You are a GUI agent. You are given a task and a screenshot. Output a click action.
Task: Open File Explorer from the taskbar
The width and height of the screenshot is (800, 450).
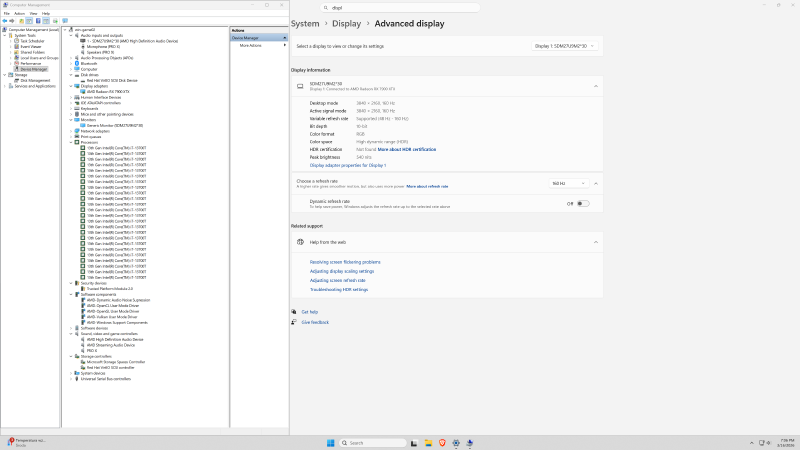coord(428,443)
